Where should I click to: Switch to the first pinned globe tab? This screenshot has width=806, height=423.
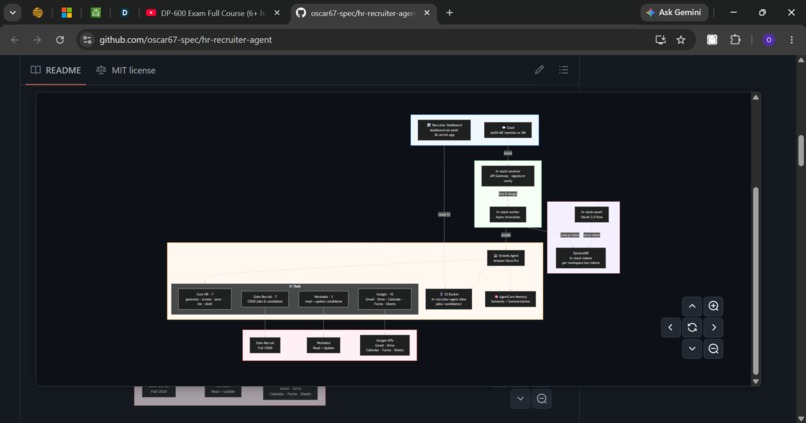tap(38, 13)
